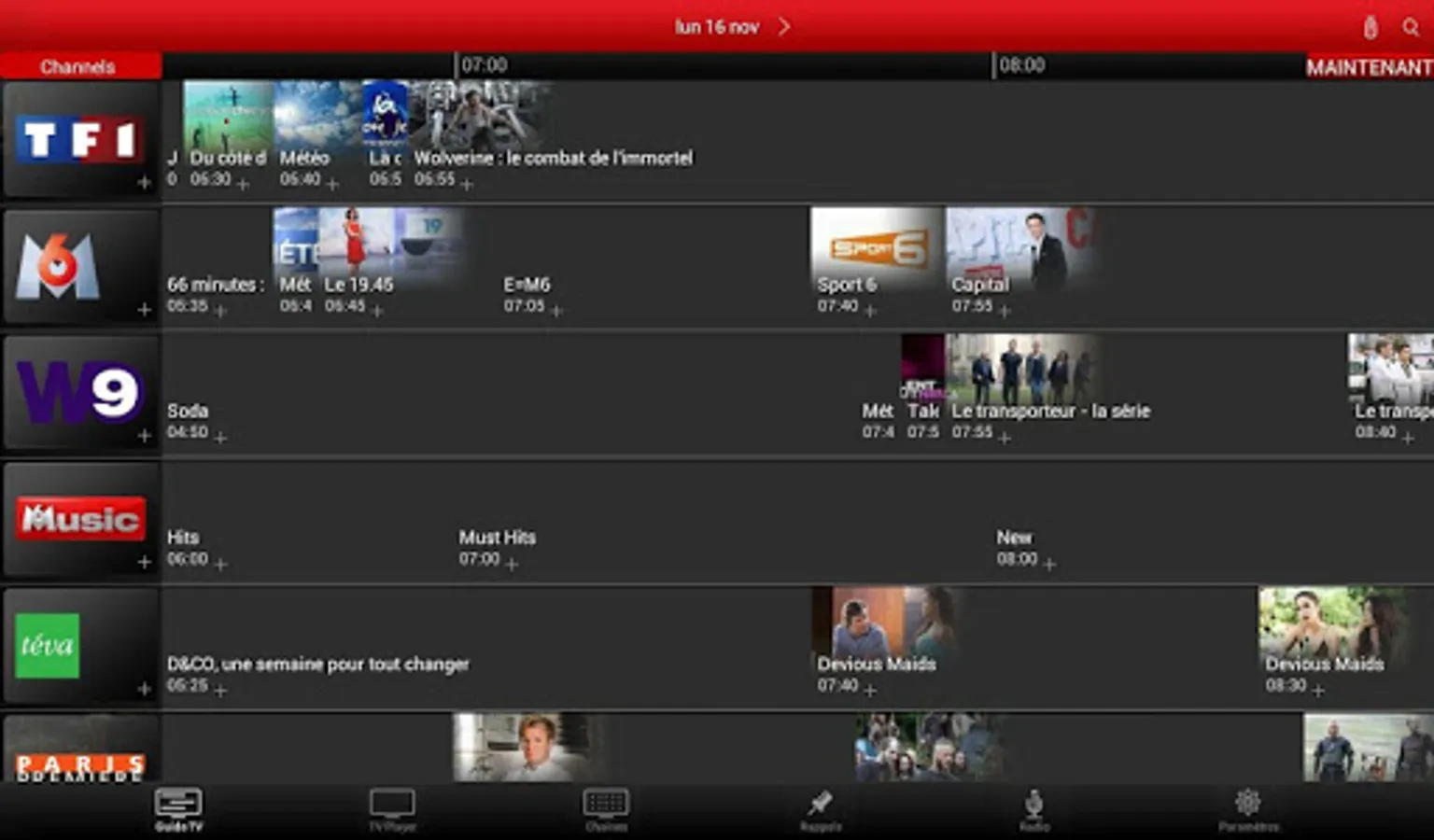Add reminder plus for Devious Maids 07:40
This screenshot has height=840, width=1434.
870,691
